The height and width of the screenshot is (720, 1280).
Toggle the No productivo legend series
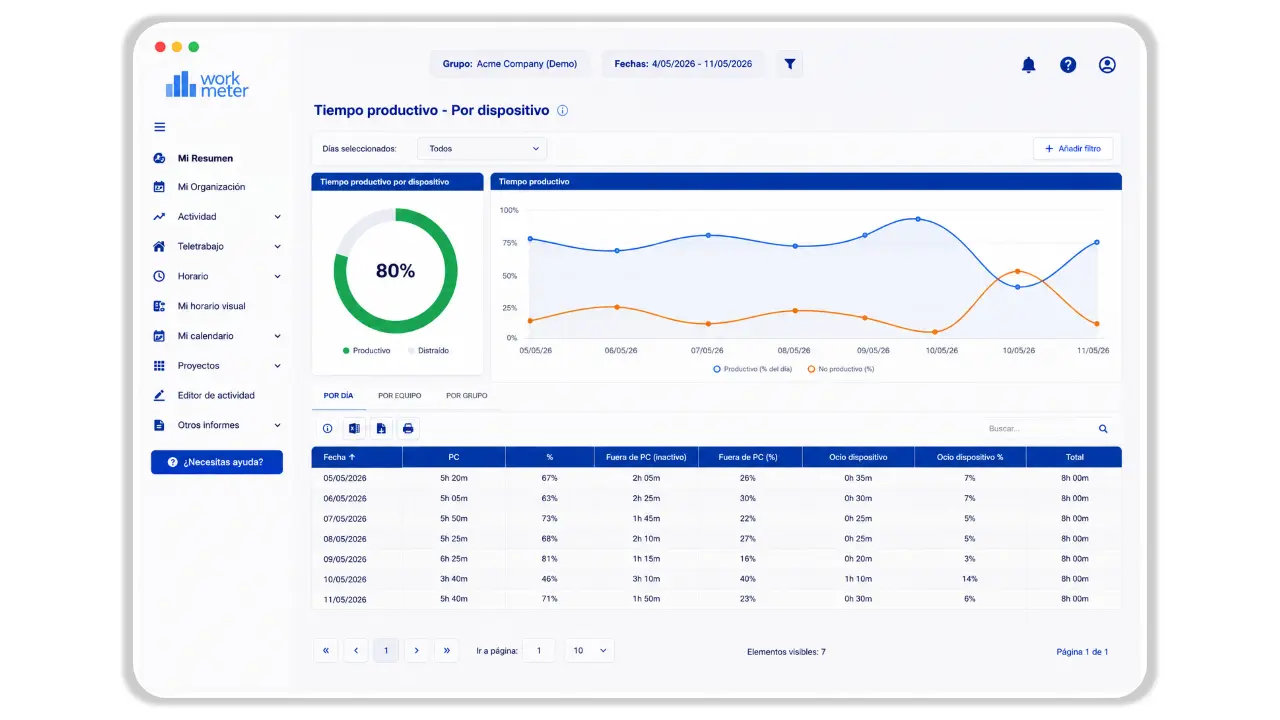tap(841, 369)
